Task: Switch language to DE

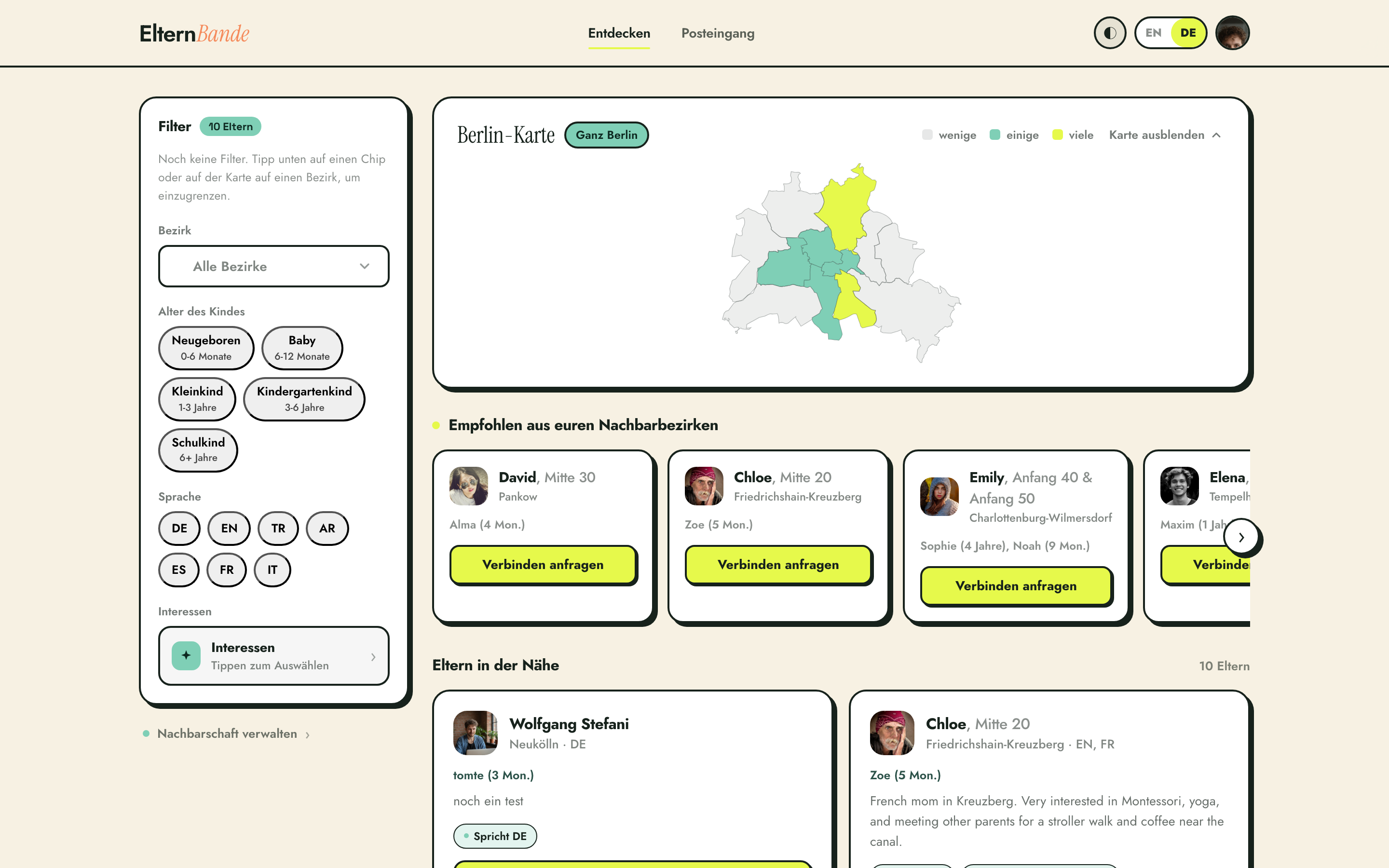Action: (x=1188, y=33)
